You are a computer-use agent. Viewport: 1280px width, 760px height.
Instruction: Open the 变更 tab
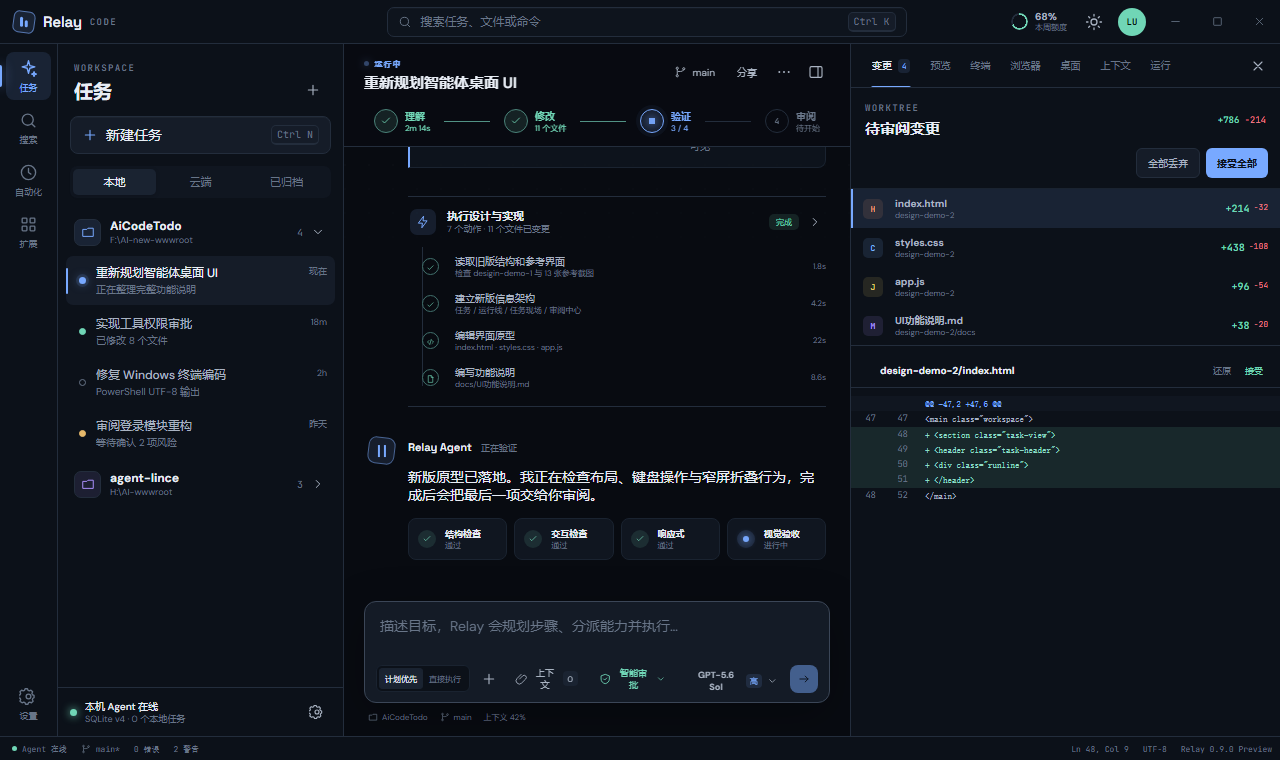pos(890,66)
